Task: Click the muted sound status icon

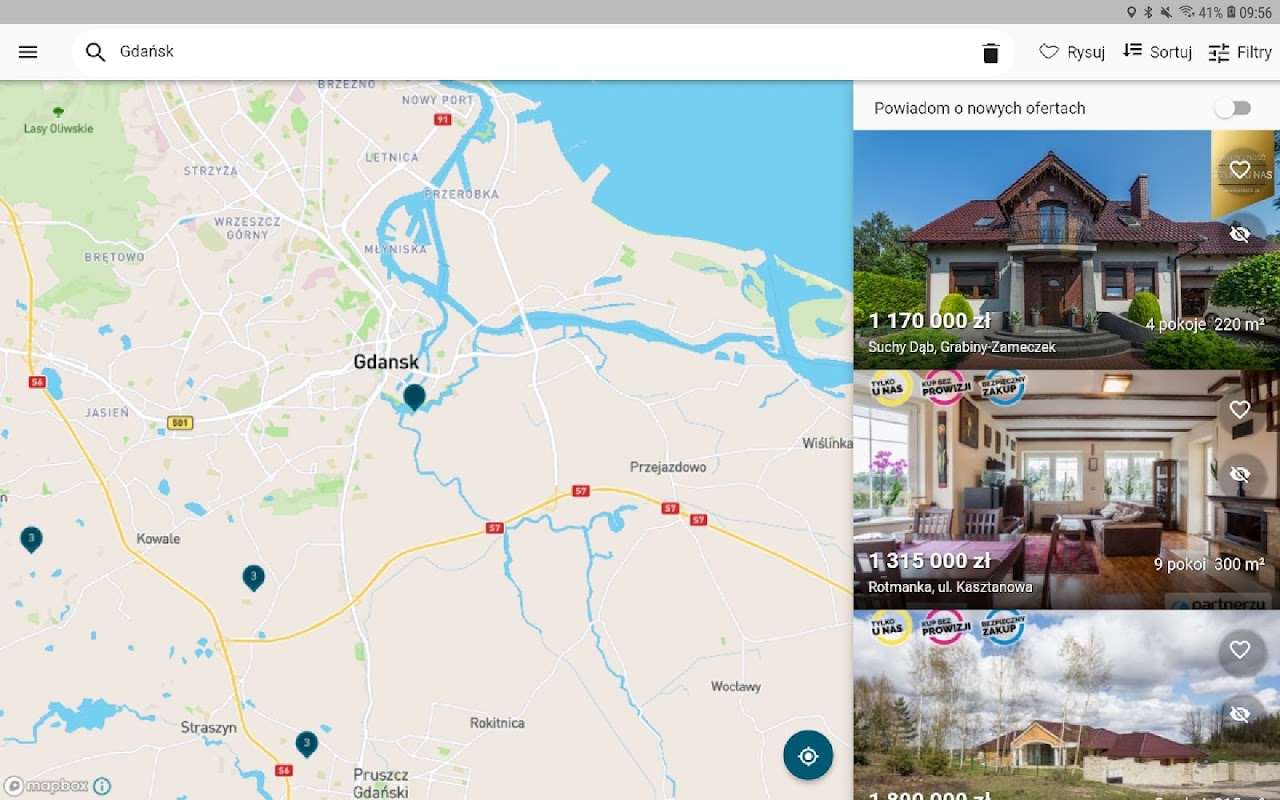Action: [x=1166, y=12]
